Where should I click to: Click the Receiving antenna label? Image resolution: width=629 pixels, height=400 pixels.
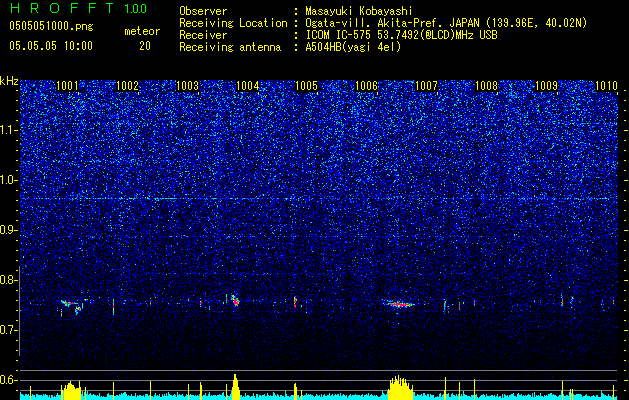pyautogui.click(x=230, y=47)
